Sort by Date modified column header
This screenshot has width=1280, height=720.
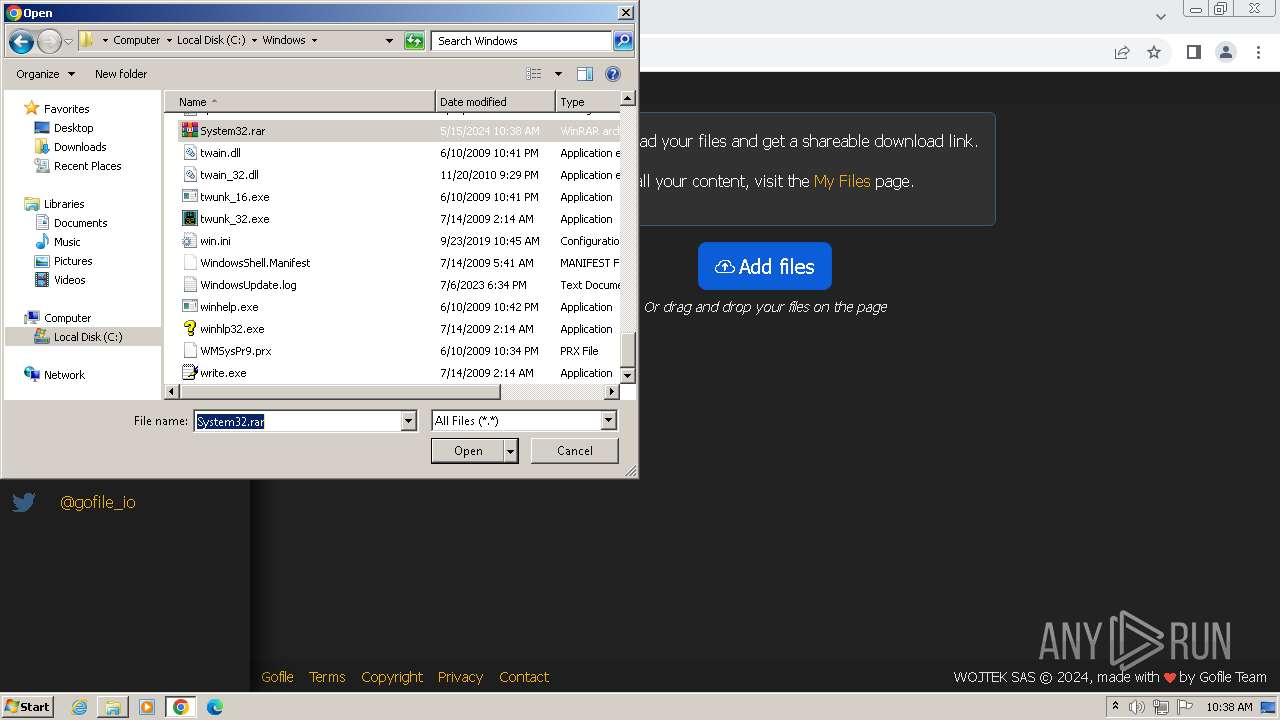pyautogui.click(x=495, y=102)
